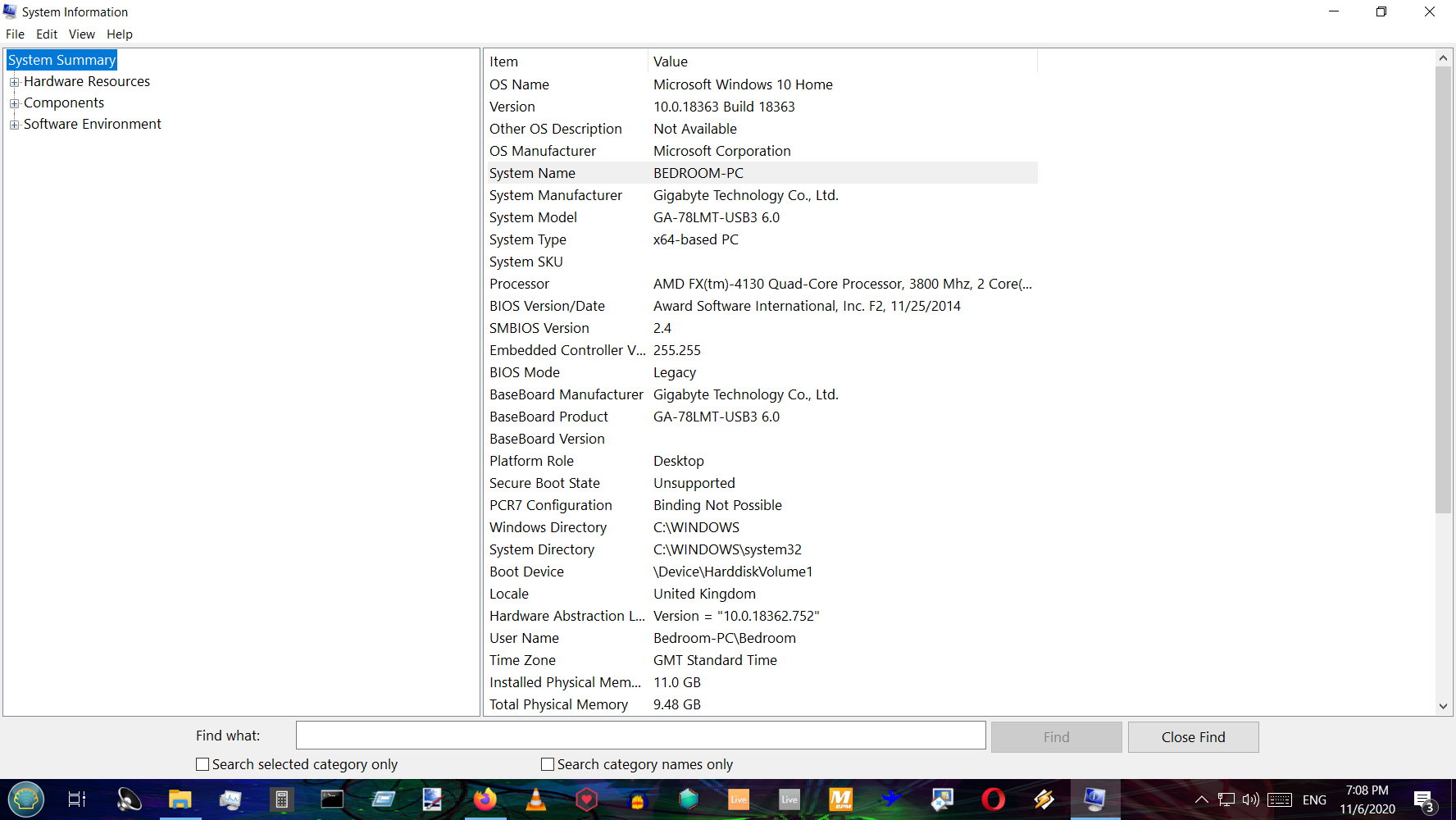The width and height of the screenshot is (1456, 820).
Task: Focus the Find what text field
Action: [640, 736]
